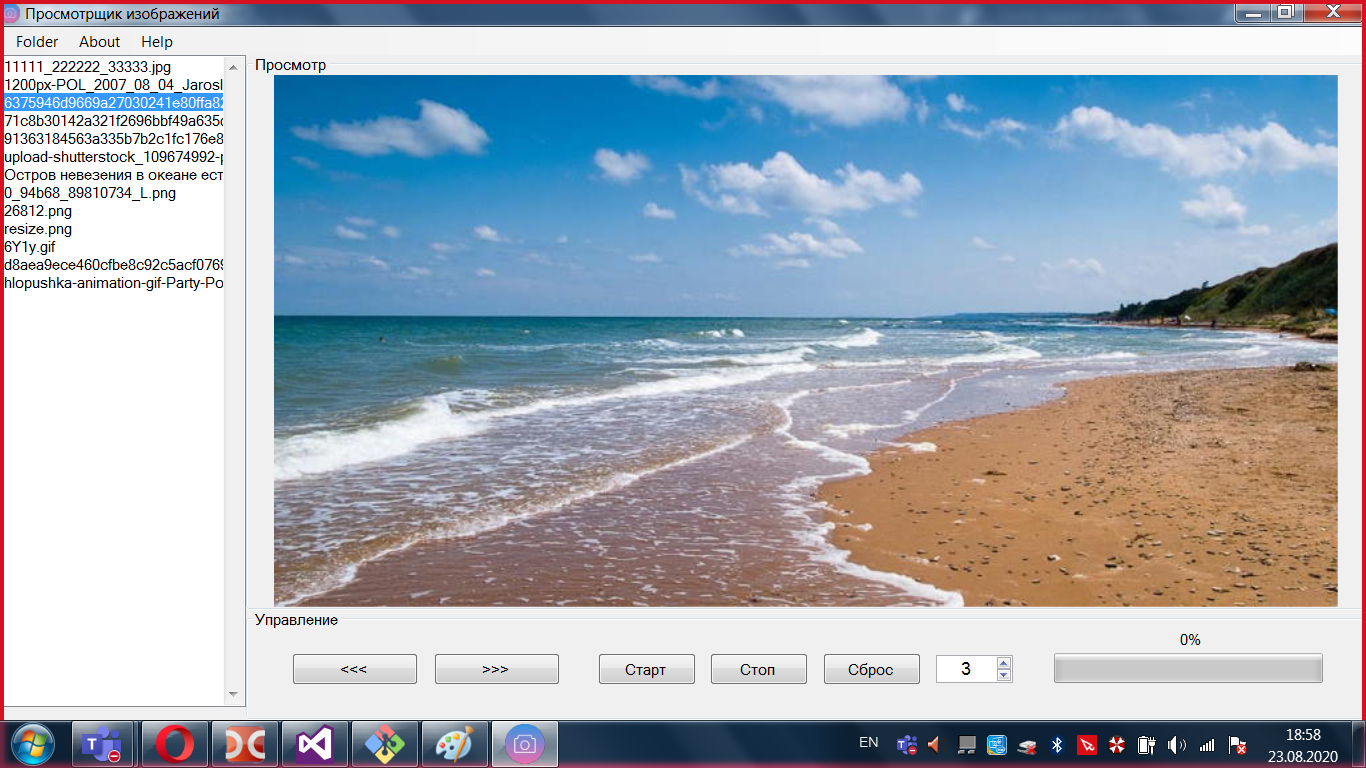Open the Folder menu

click(36, 42)
